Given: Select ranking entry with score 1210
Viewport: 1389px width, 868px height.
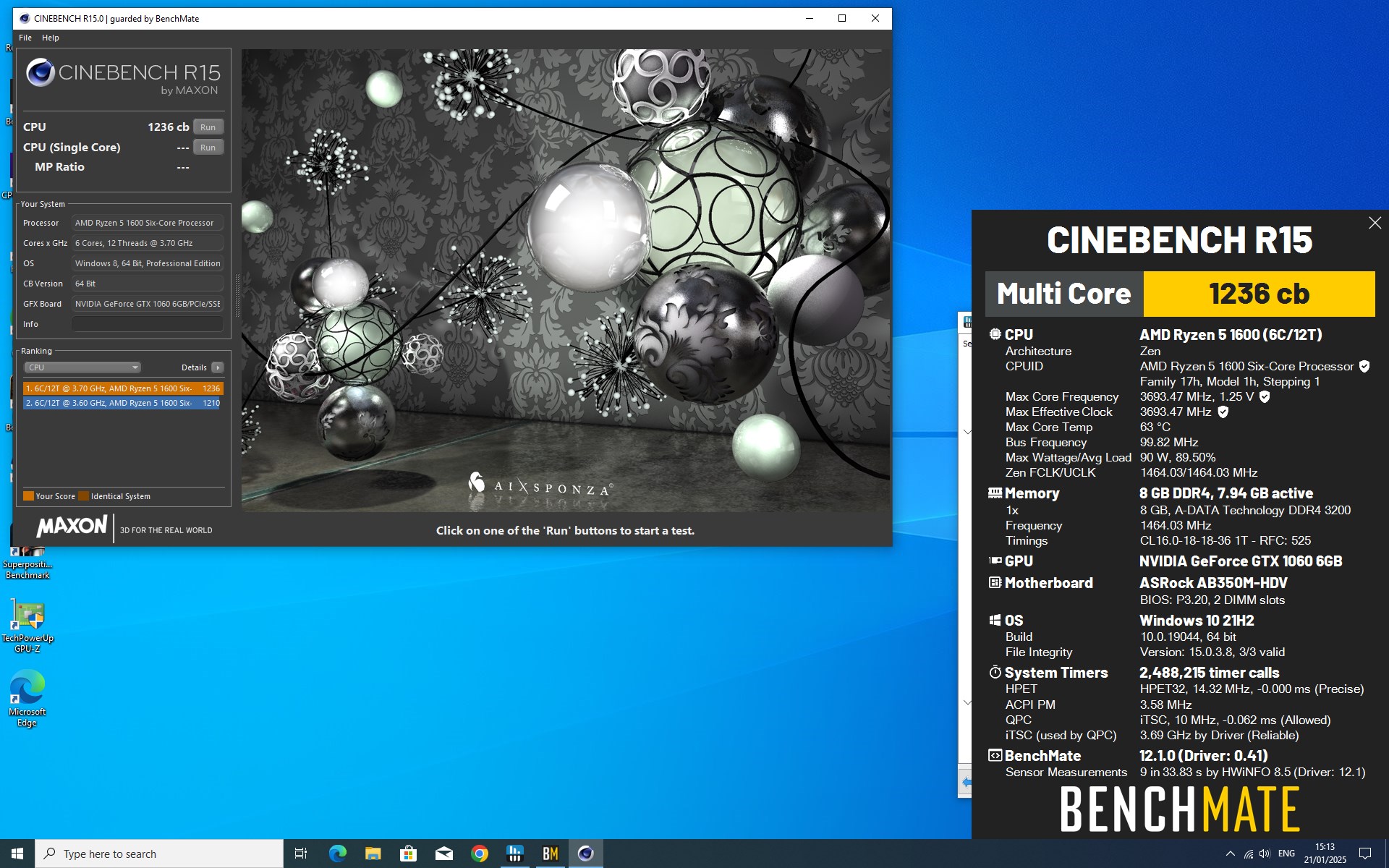Looking at the screenshot, I should point(123,403).
